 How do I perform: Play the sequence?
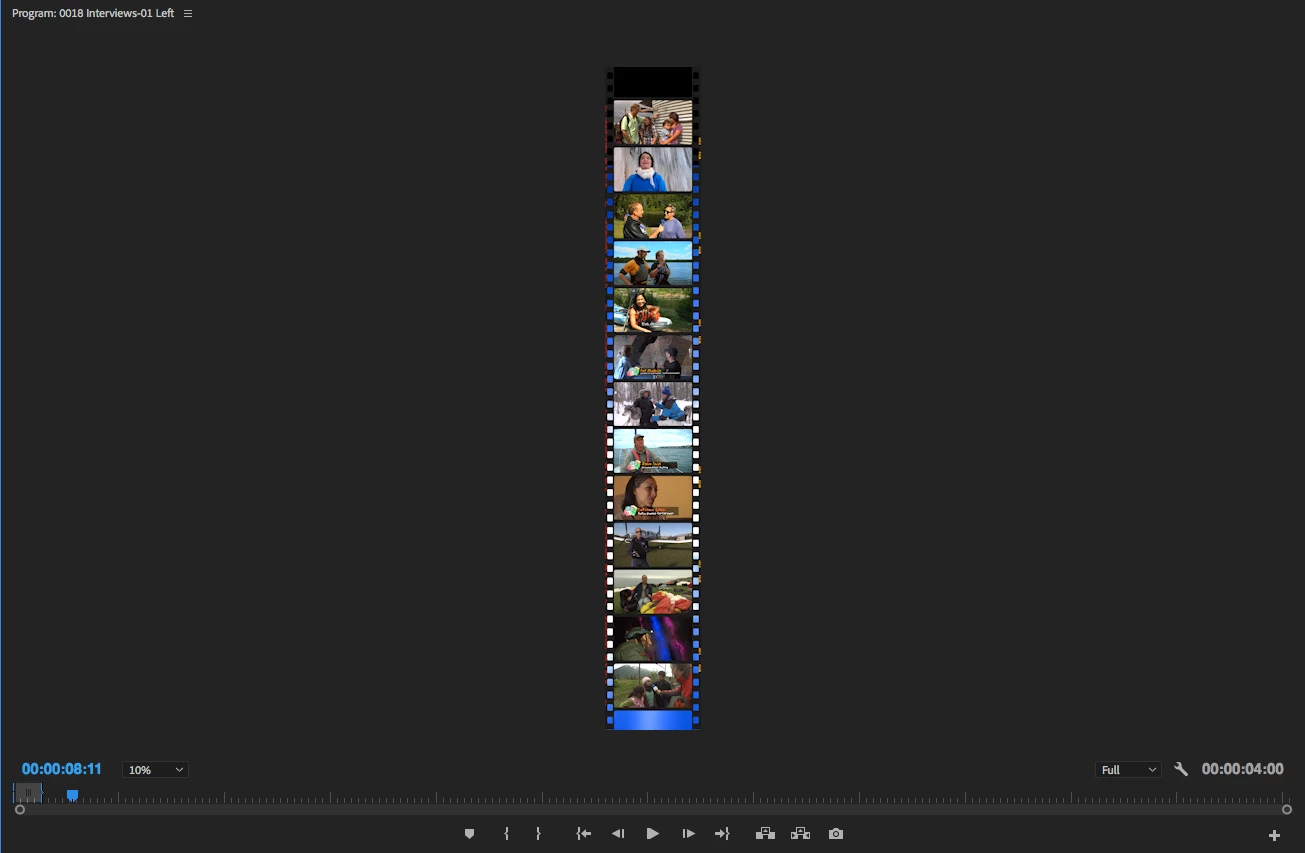653,834
